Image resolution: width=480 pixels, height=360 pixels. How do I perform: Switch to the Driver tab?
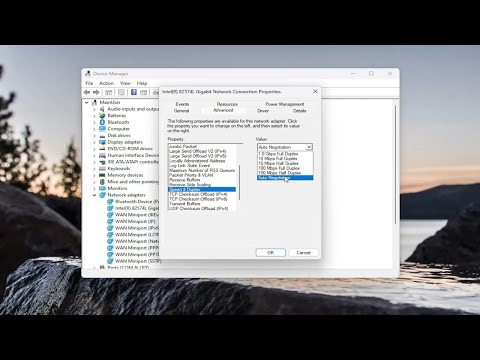tap(263, 111)
